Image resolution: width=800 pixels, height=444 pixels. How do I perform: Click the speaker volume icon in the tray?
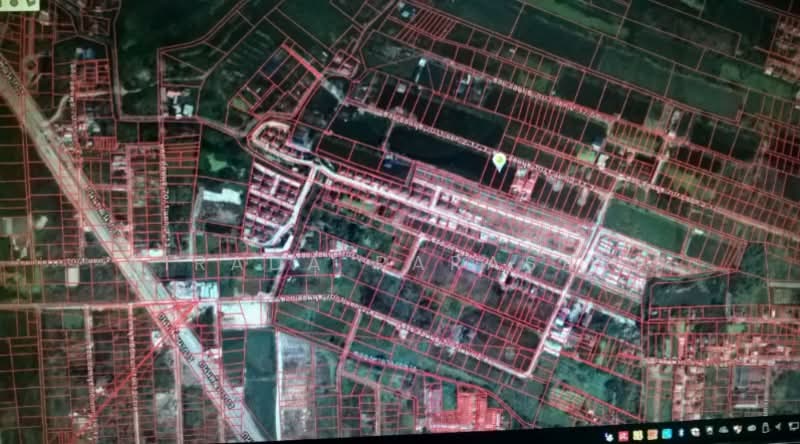click(x=778, y=427)
